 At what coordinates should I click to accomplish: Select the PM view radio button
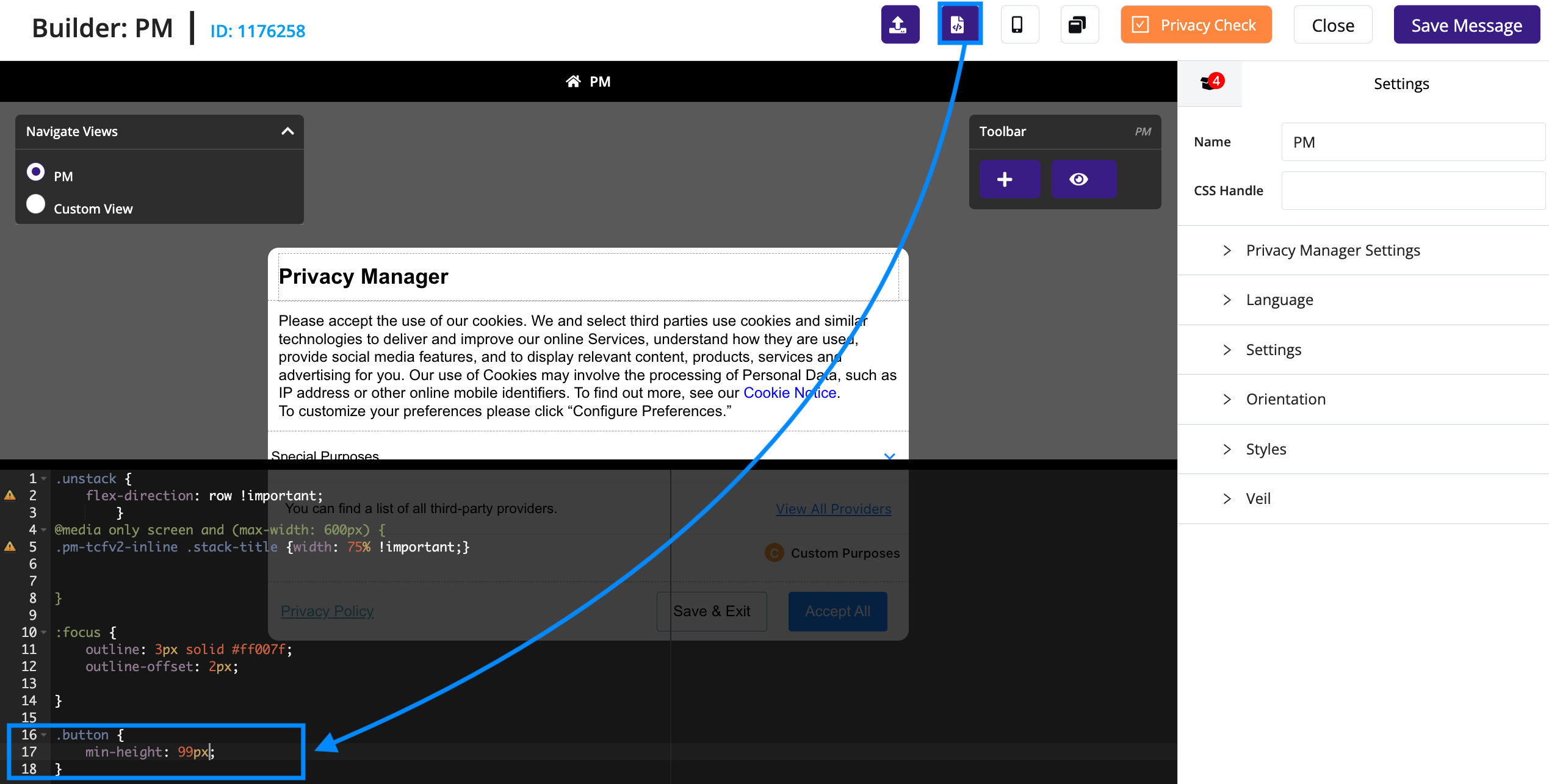click(36, 172)
